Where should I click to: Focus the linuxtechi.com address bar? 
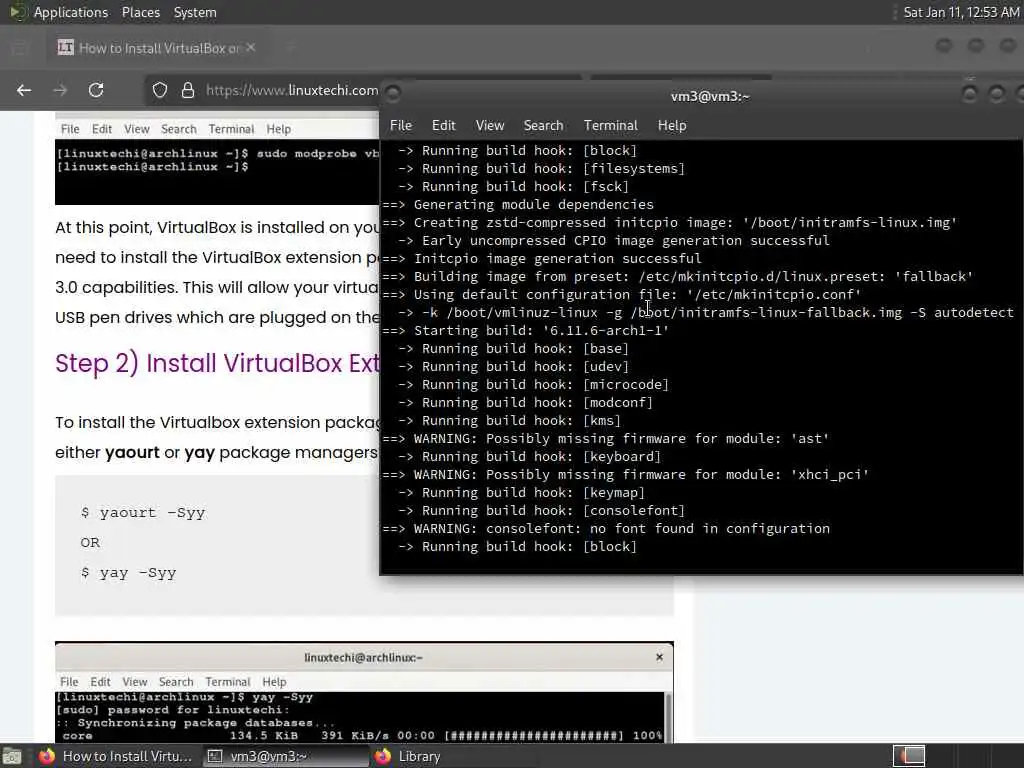pyautogui.click(x=291, y=90)
